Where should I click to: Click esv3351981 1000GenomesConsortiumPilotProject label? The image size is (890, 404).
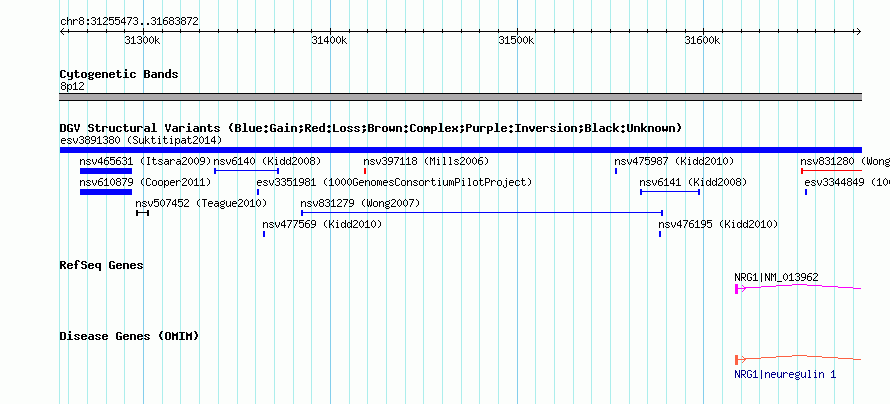[394, 182]
